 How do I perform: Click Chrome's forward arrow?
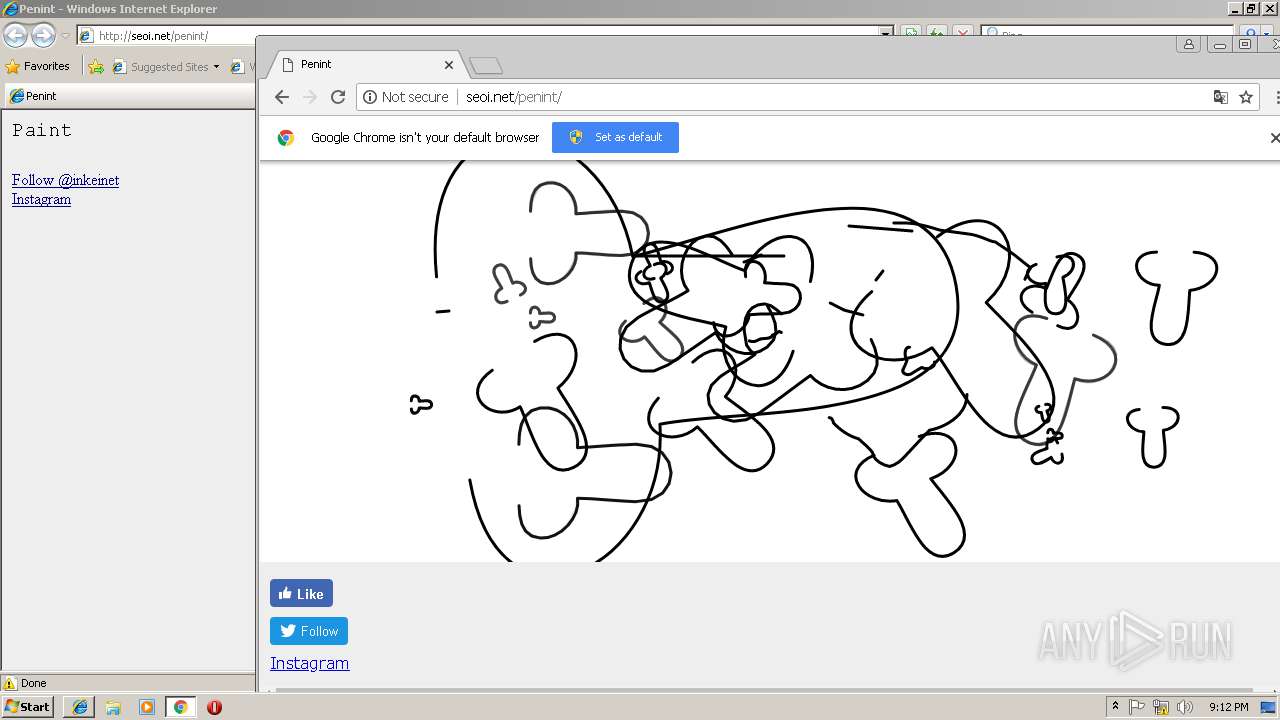coord(309,97)
